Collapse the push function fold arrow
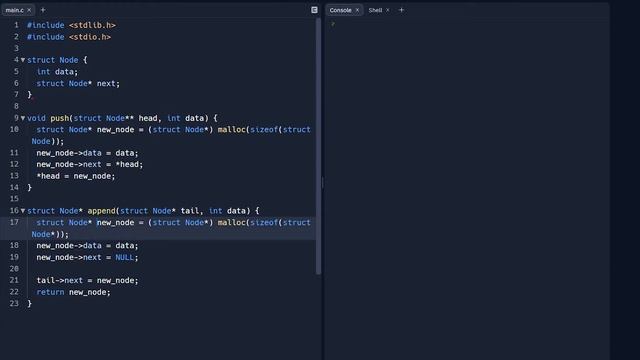Screen dimensions: 640x360 click(23, 118)
